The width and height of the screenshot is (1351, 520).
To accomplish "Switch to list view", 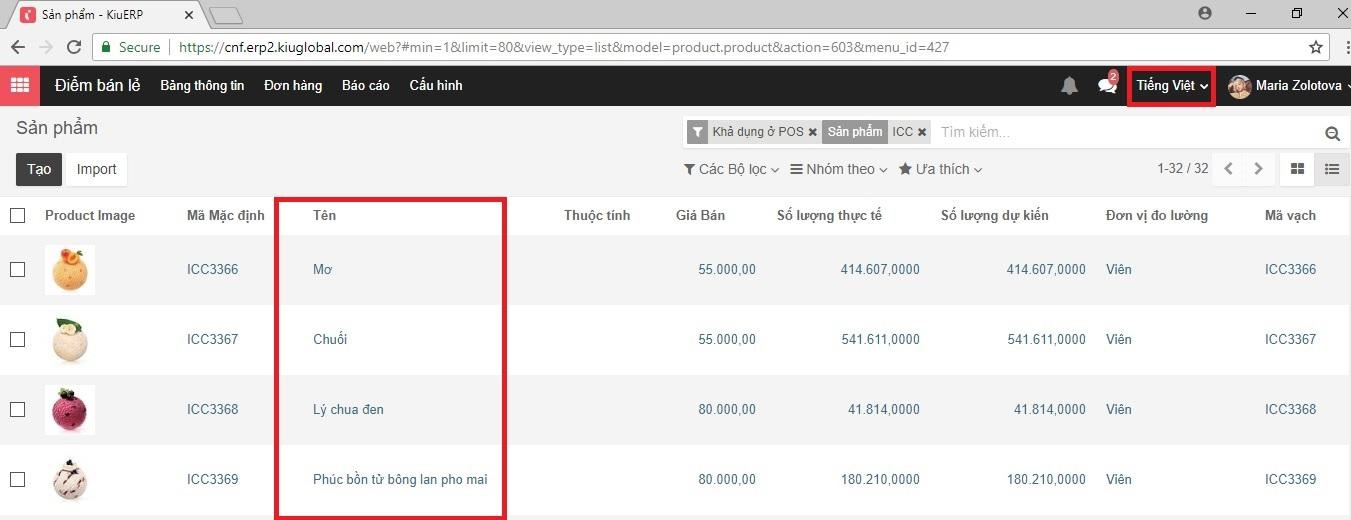I will click(x=1332, y=169).
